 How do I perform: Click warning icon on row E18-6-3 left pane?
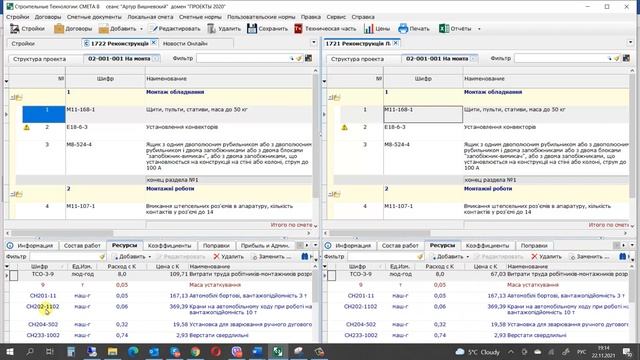coord(27,128)
